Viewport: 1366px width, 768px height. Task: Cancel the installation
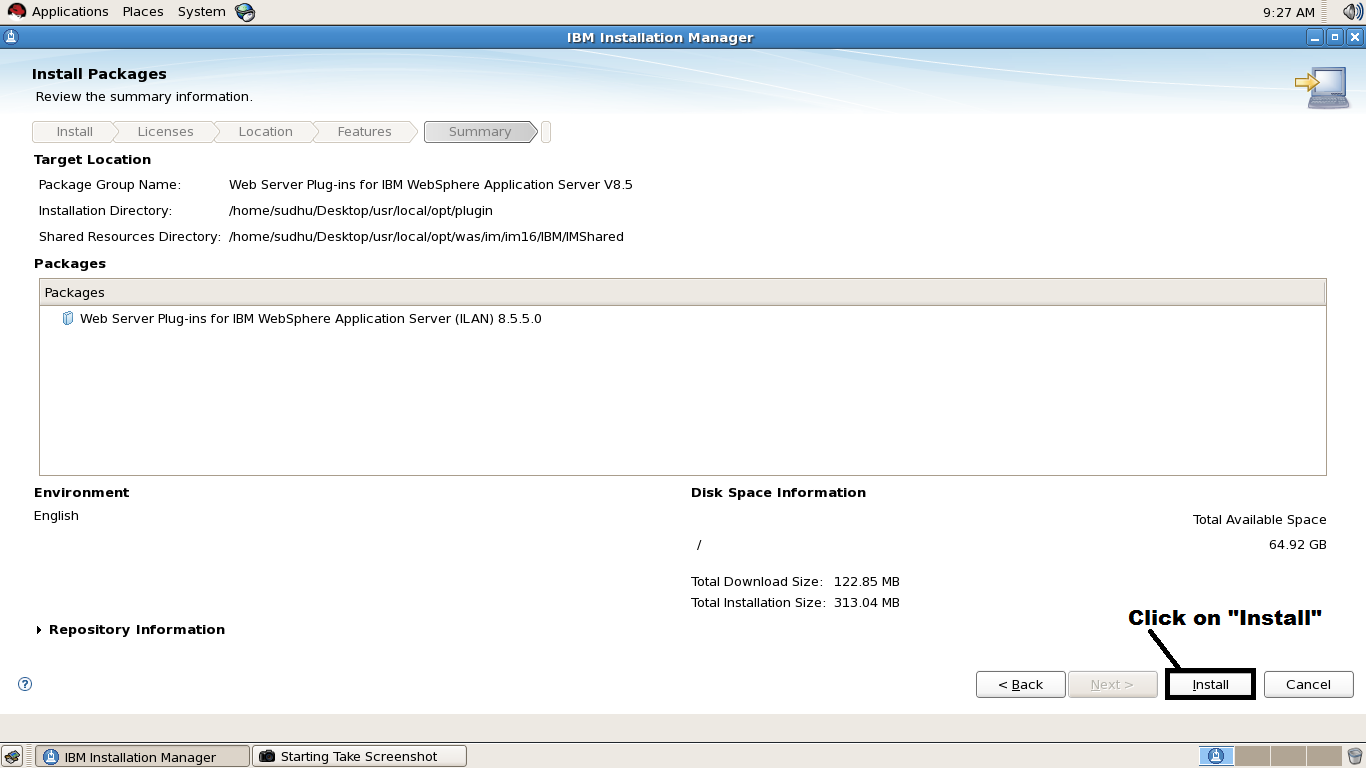tap(1308, 684)
